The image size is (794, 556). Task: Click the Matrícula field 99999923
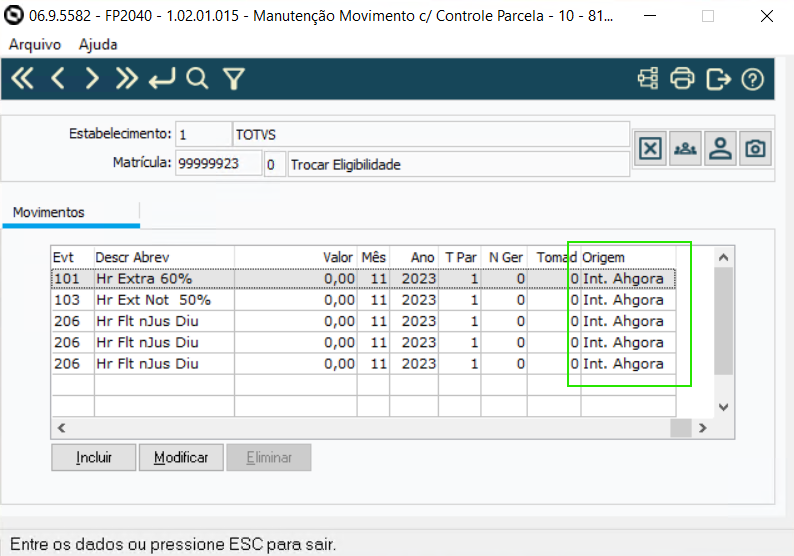pos(218,164)
